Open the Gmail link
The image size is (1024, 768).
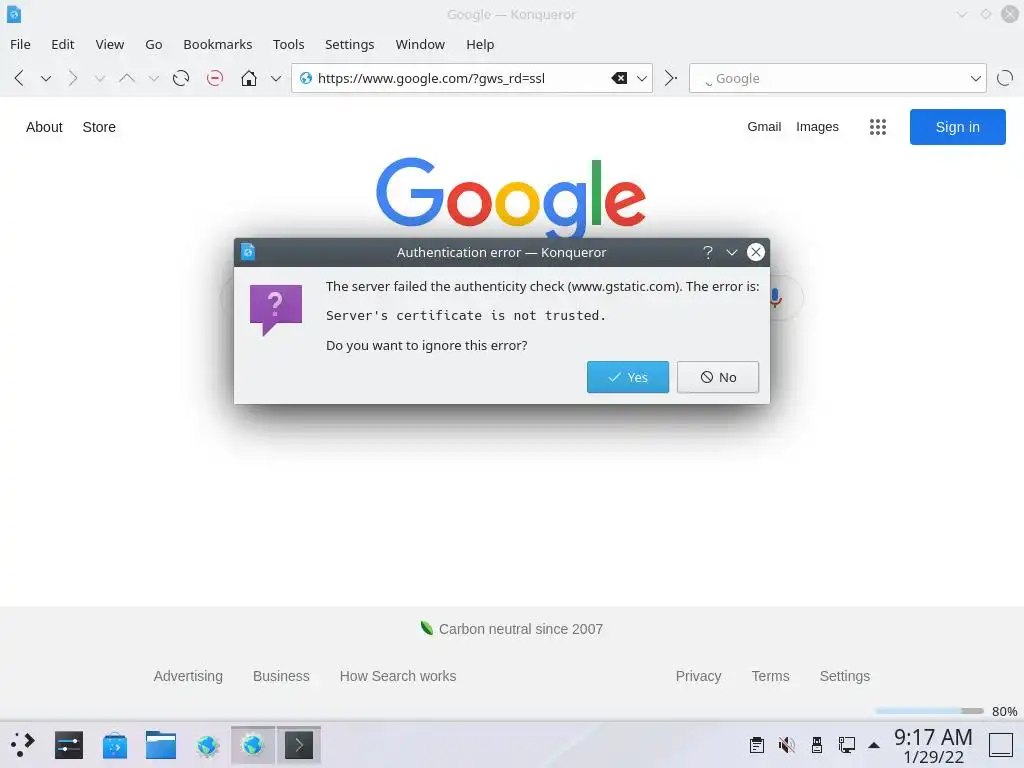[764, 127]
